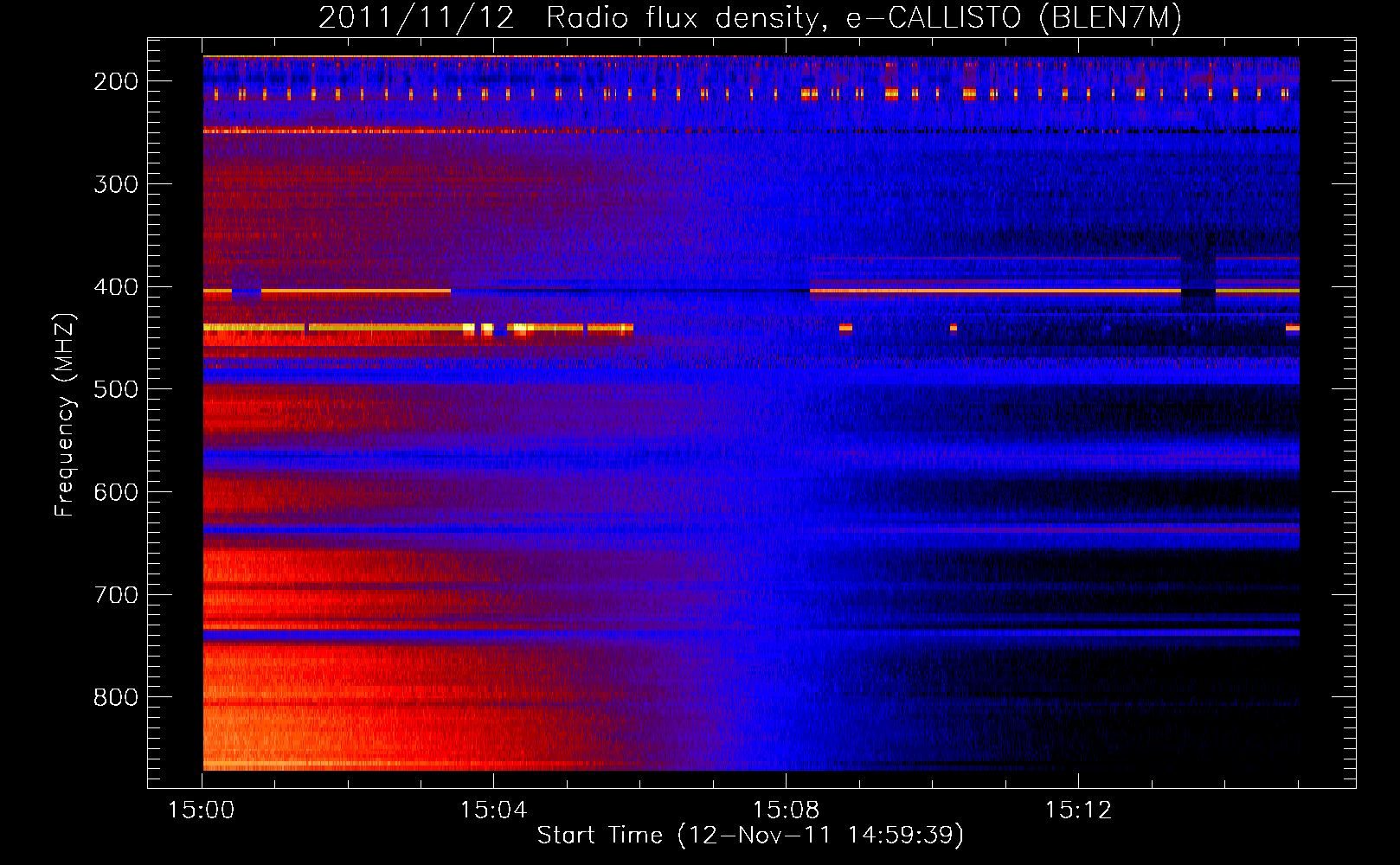The image size is (1400, 865).
Task: Click the 15:08 time axis label
Action: pyautogui.click(x=786, y=811)
